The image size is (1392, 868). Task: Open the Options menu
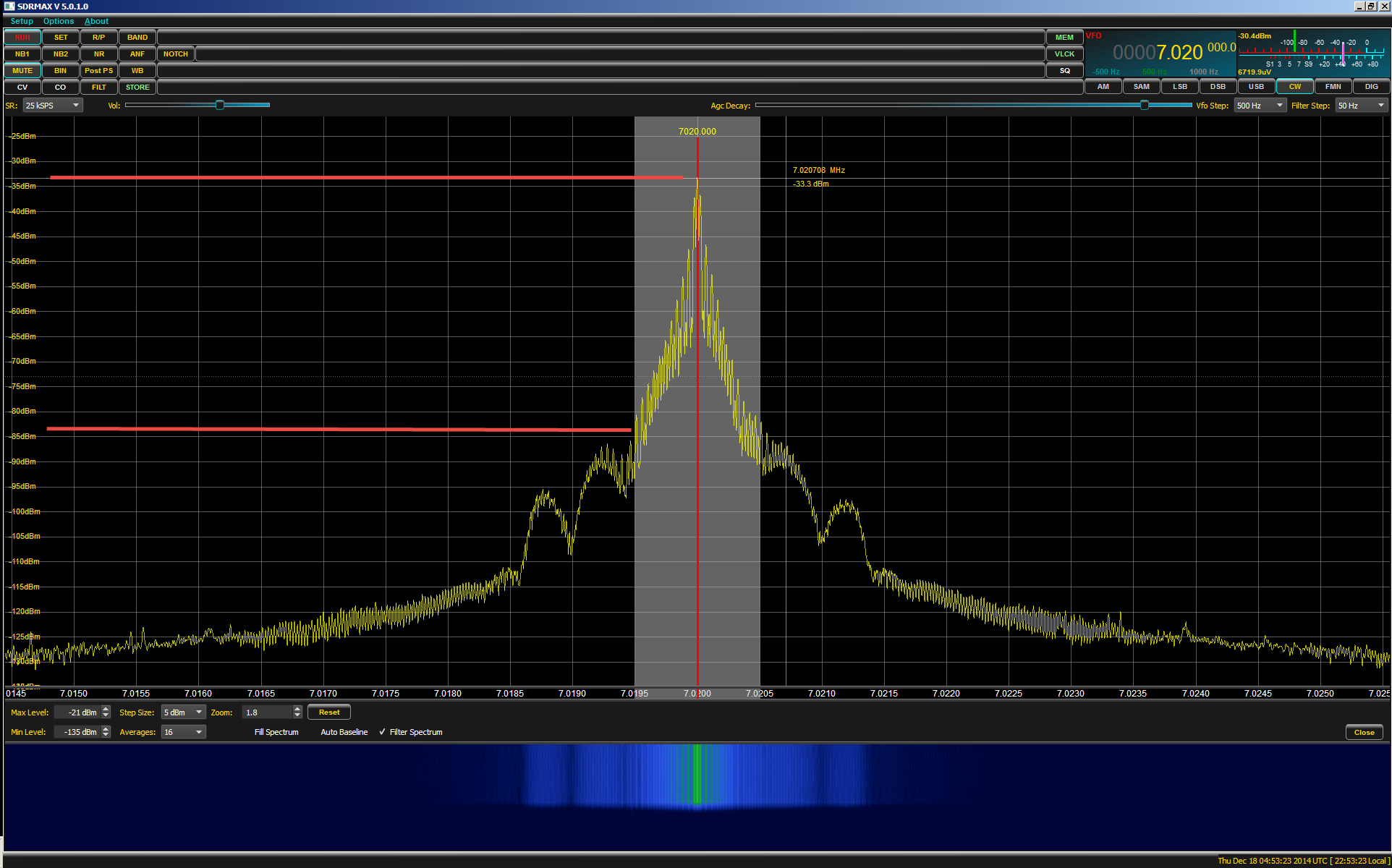pyautogui.click(x=59, y=21)
